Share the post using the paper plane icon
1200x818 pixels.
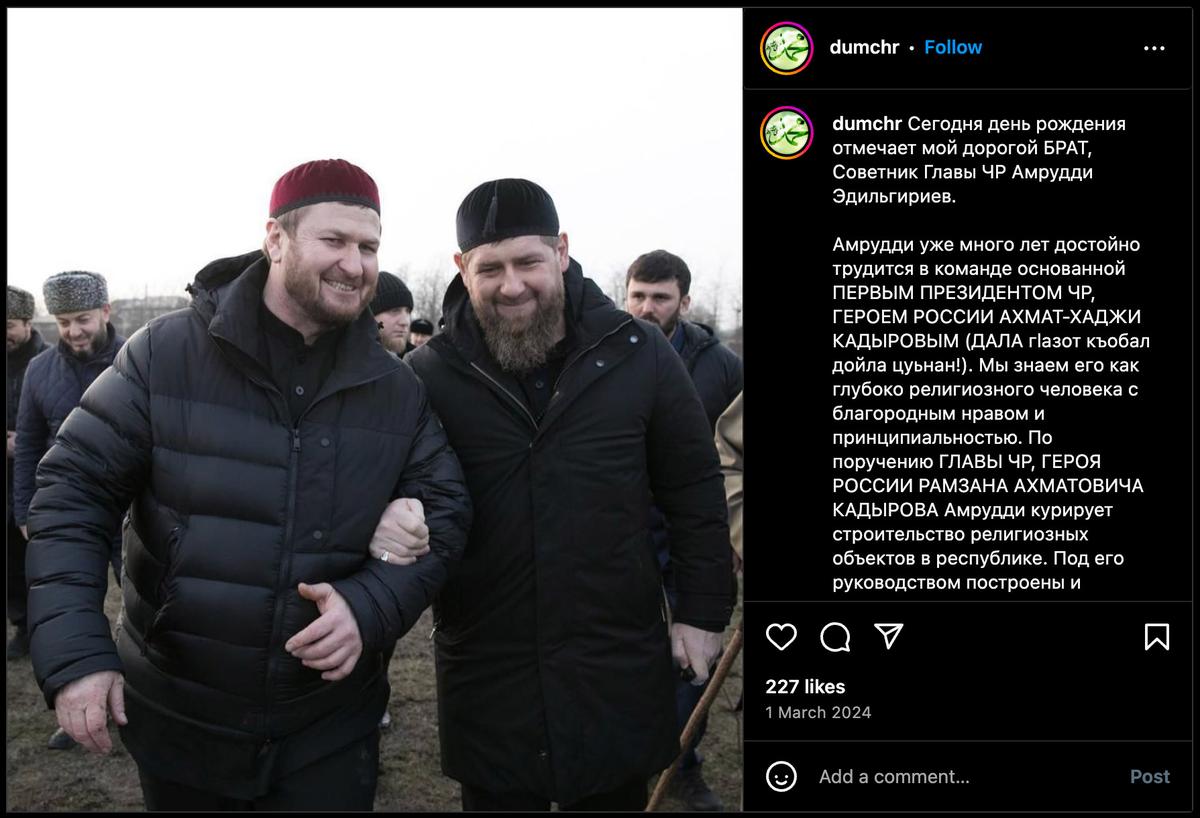click(889, 636)
